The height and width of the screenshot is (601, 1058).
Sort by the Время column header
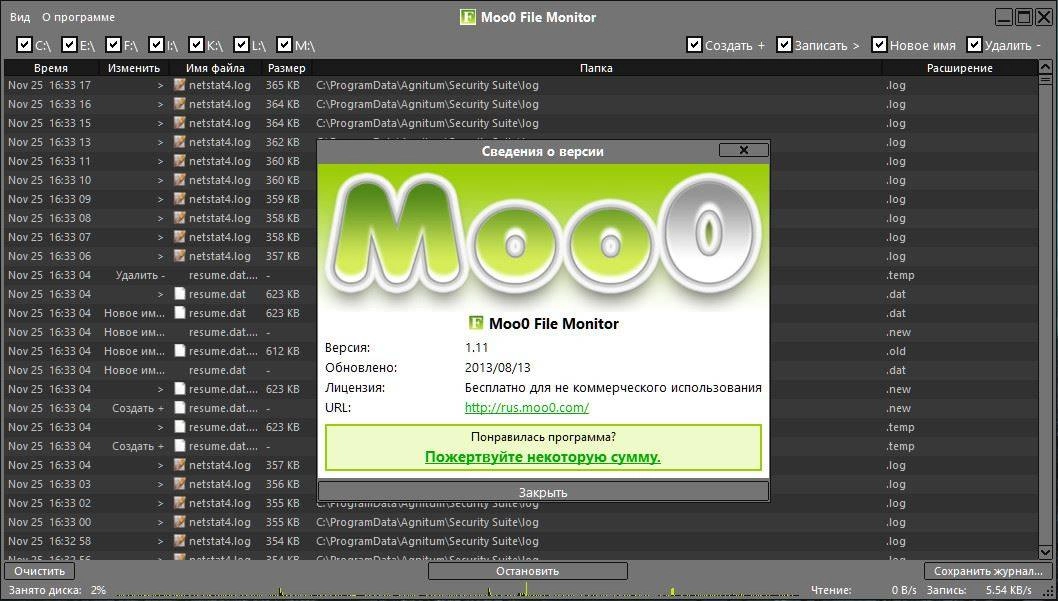51,67
